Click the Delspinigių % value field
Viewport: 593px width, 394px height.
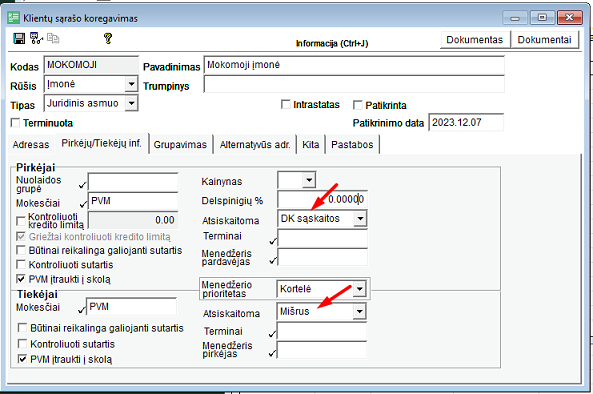(322, 199)
